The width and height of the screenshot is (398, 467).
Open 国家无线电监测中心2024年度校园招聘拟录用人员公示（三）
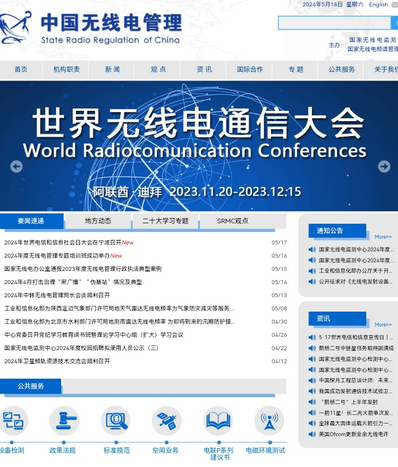point(81,348)
